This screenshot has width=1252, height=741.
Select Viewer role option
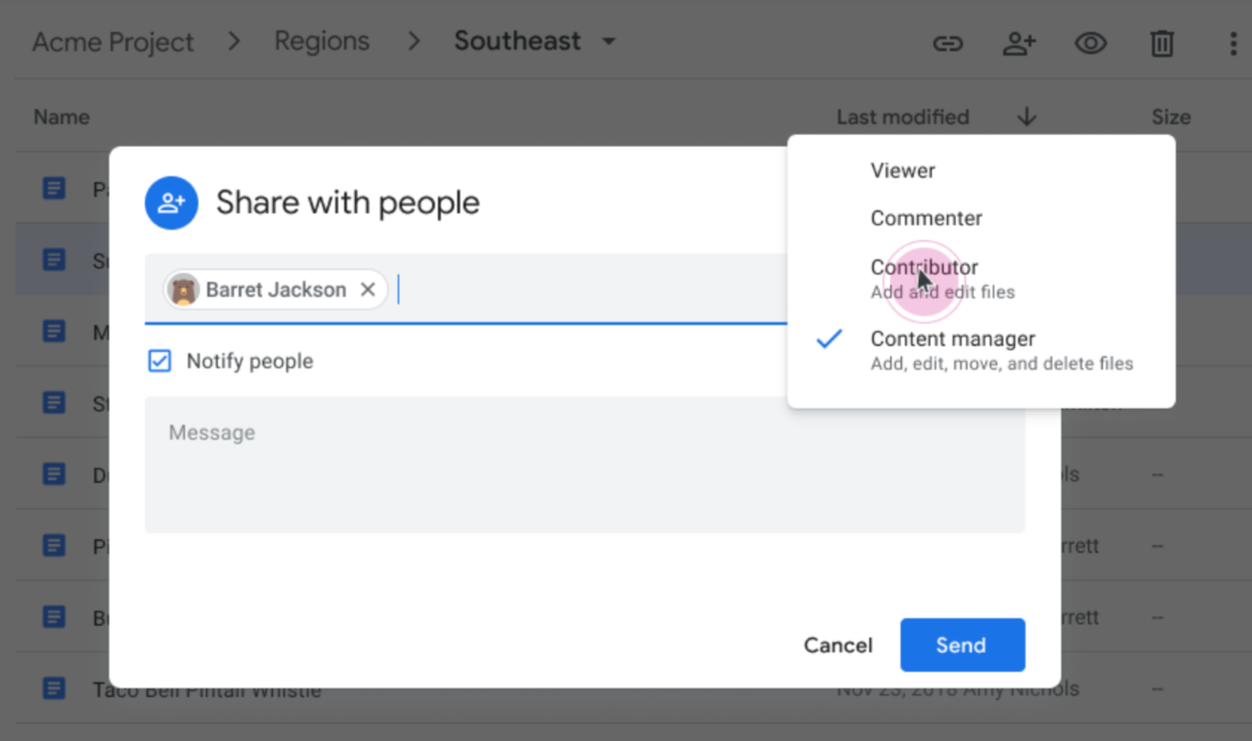tap(981, 171)
